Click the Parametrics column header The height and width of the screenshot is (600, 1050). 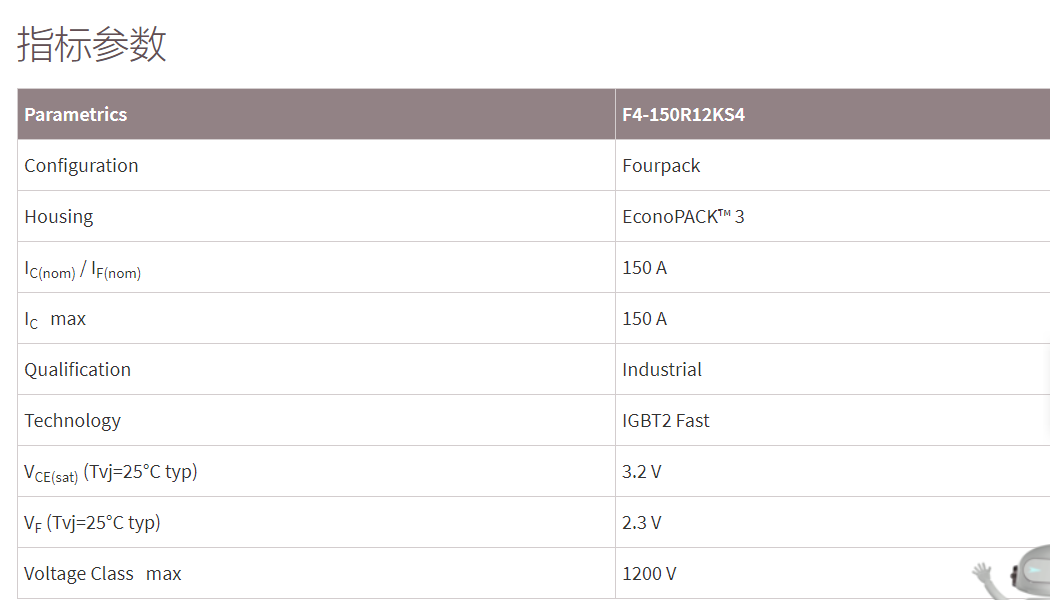[x=76, y=114]
